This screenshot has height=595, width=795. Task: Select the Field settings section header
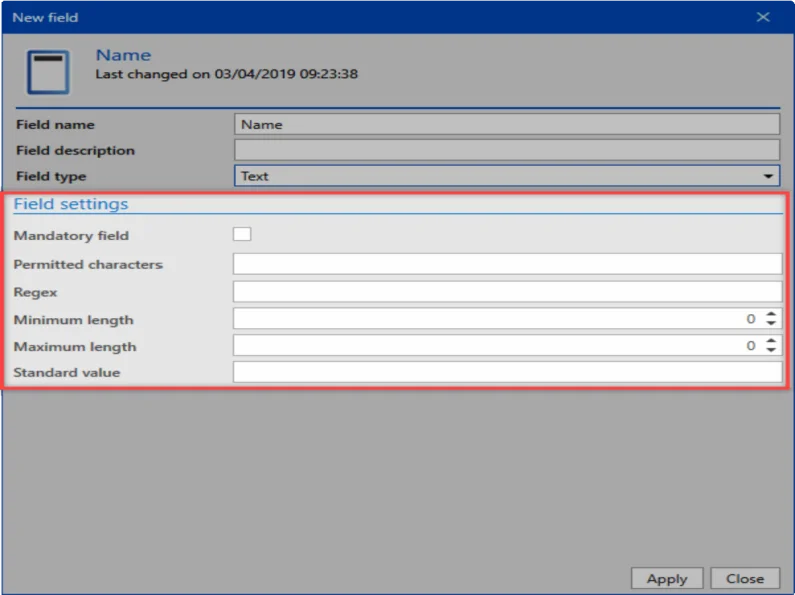[x=71, y=204]
